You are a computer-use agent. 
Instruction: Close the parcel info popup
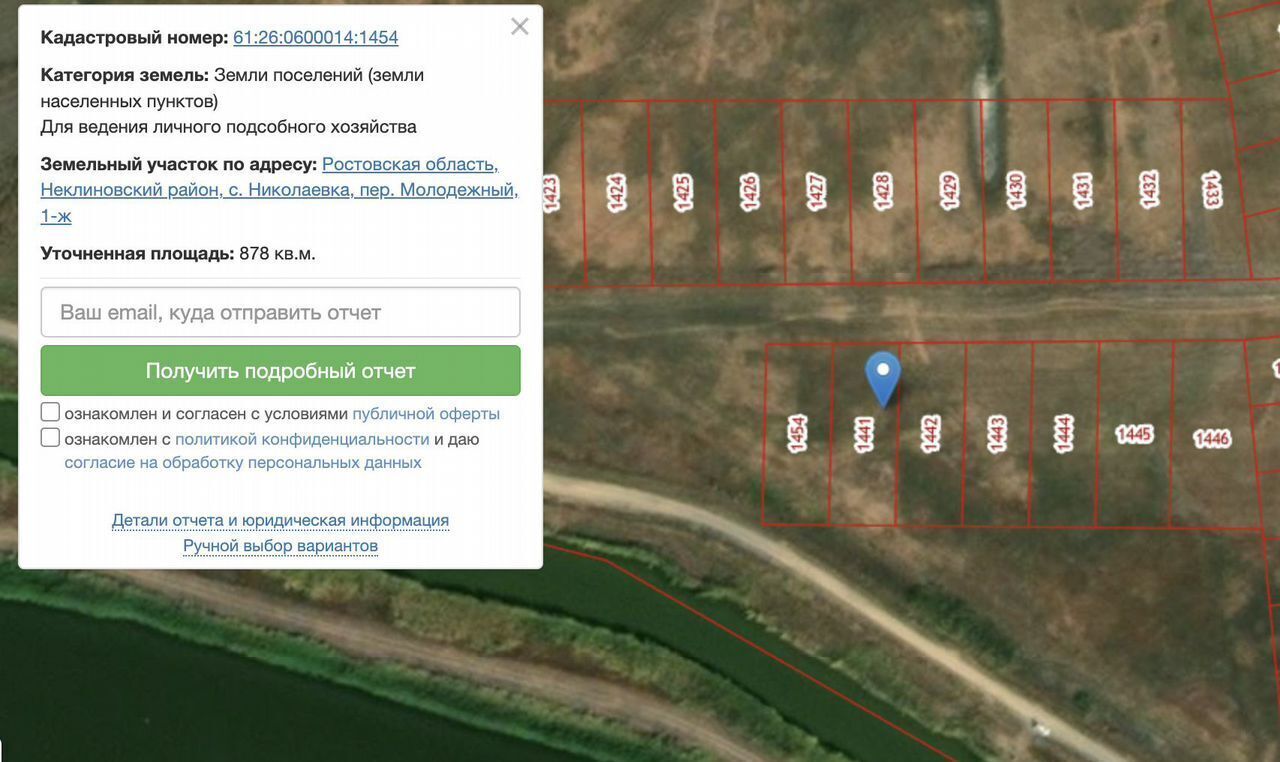click(519, 27)
